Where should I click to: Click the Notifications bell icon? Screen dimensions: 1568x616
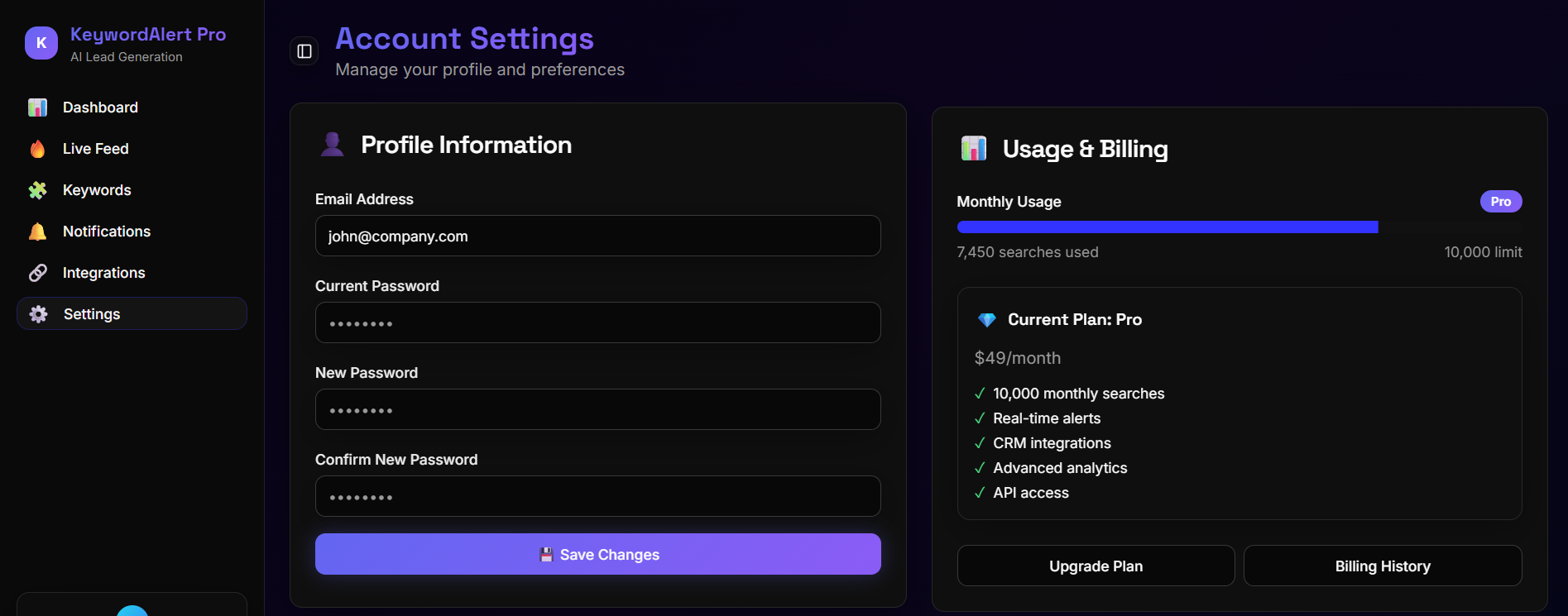click(x=38, y=232)
